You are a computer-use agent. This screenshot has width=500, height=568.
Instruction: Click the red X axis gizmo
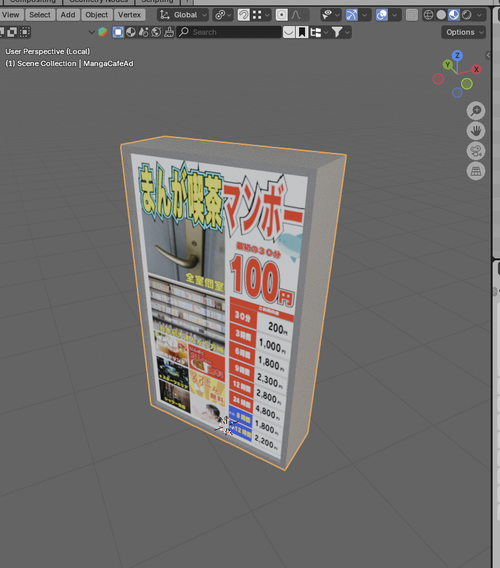[476, 69]
